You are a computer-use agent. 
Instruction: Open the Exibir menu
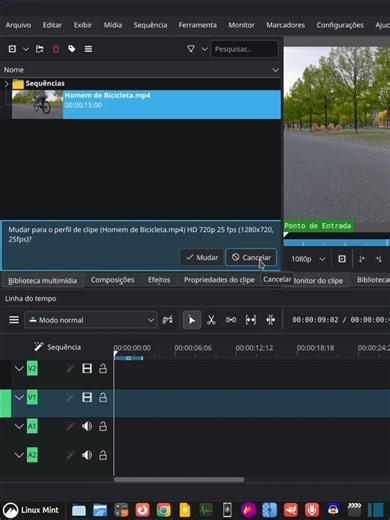pyautogui.click(x=83, y=25)
